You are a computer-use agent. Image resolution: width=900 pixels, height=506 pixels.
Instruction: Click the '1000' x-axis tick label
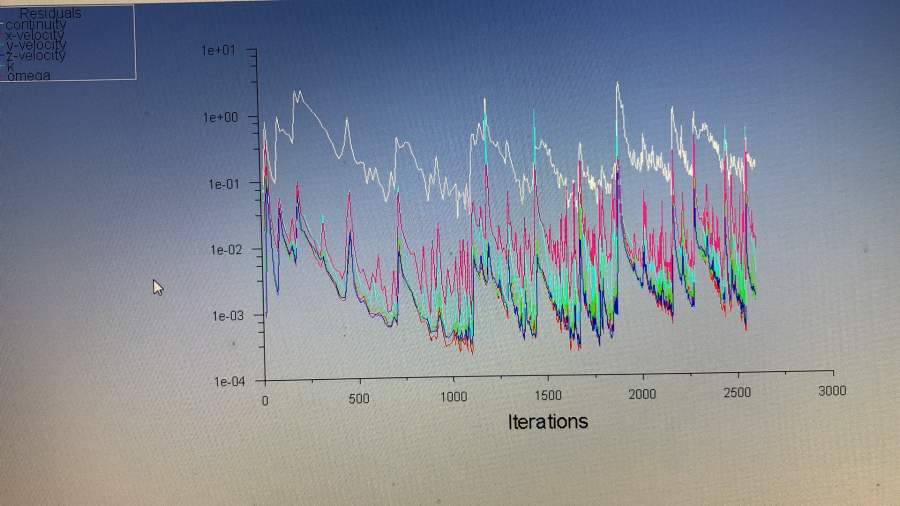click(453, 397)
